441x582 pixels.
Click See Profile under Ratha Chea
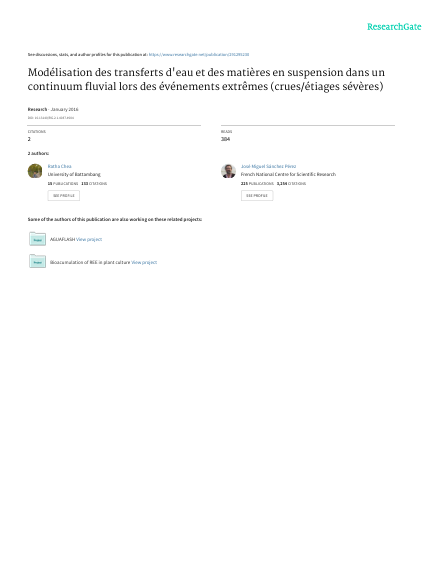(63, 196)
